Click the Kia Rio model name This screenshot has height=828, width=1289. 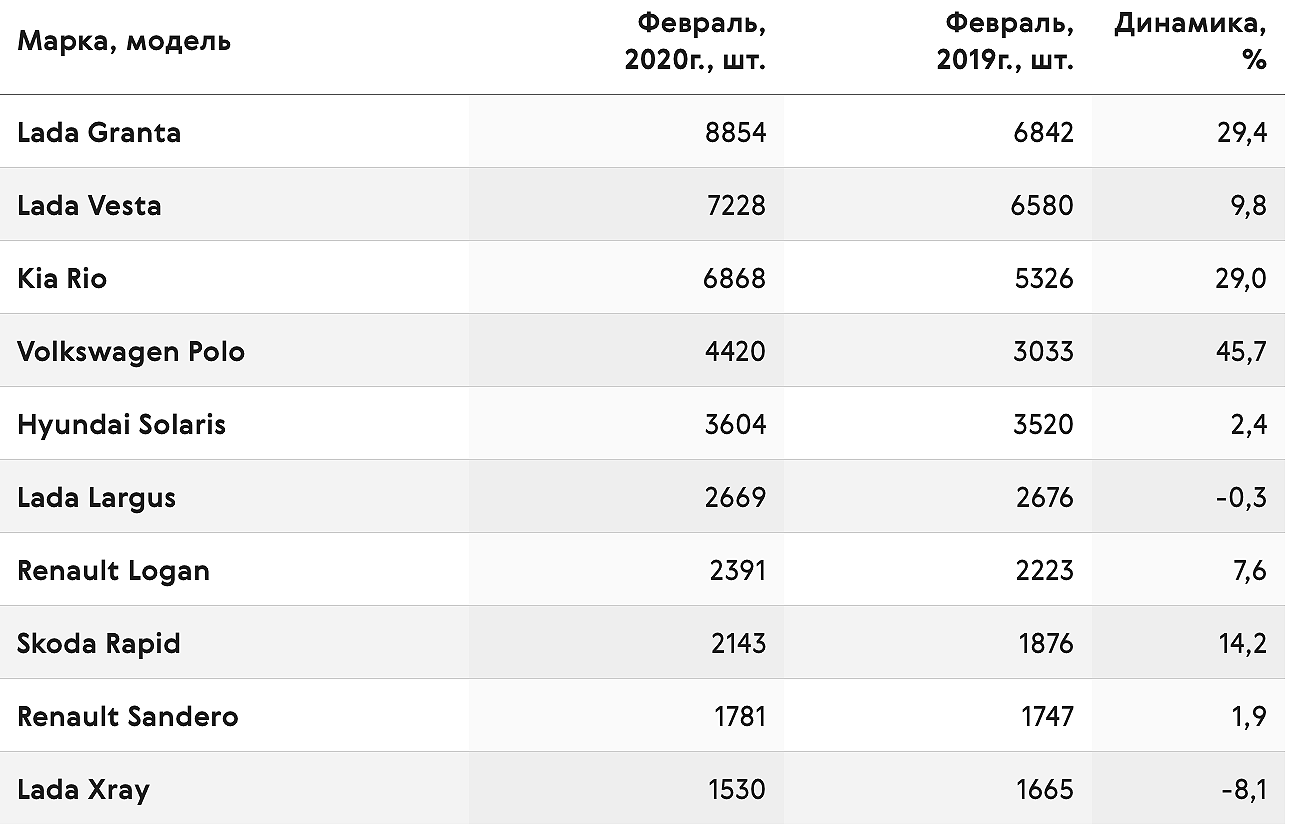[x=62, y=278]
